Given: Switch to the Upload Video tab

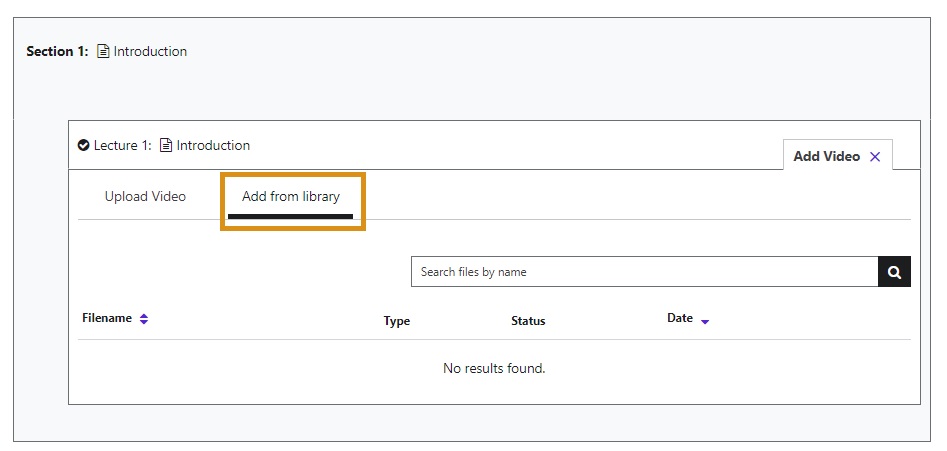Looking at the screenshot, I should pos(145,197).
